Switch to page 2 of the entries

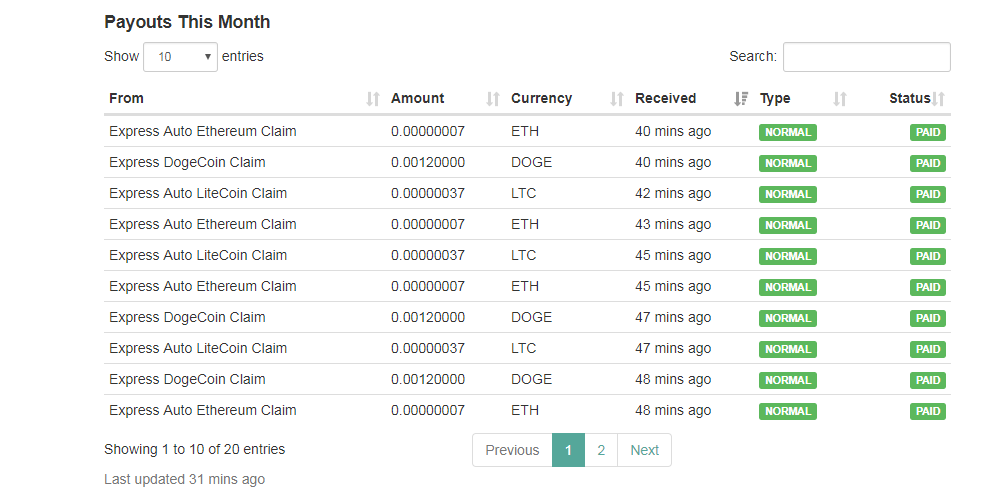601,450
